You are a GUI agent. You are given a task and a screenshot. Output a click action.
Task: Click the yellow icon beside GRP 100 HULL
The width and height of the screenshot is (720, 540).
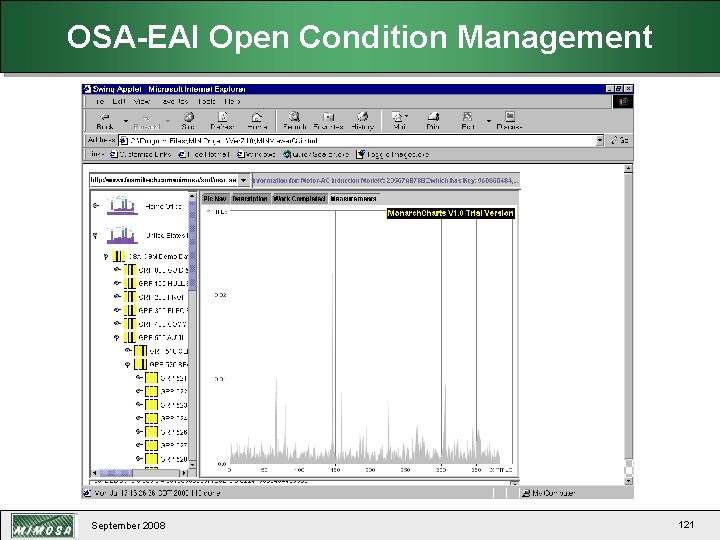tap(130, 283)
